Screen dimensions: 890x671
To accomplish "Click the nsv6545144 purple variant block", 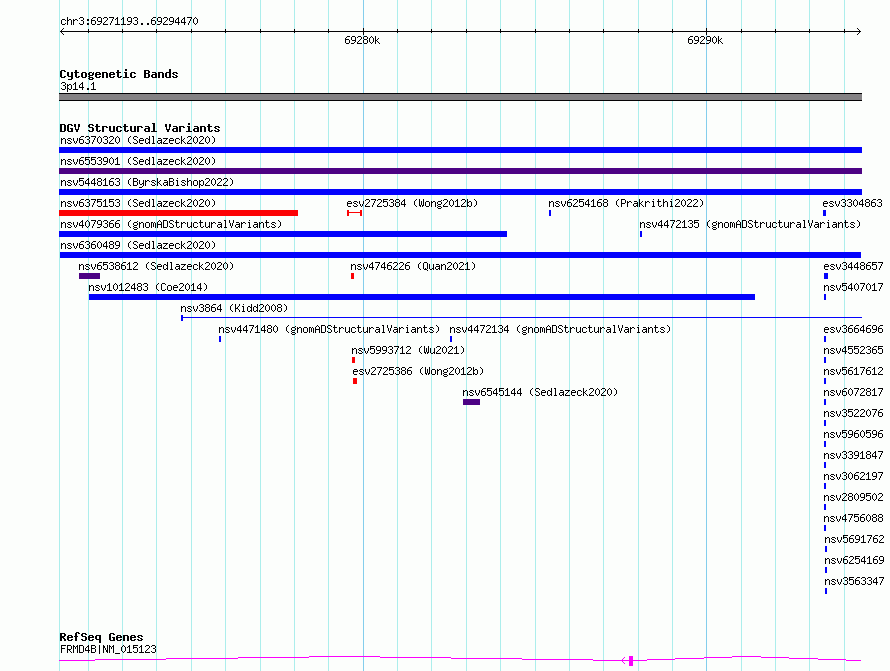I will coord(471,402).
